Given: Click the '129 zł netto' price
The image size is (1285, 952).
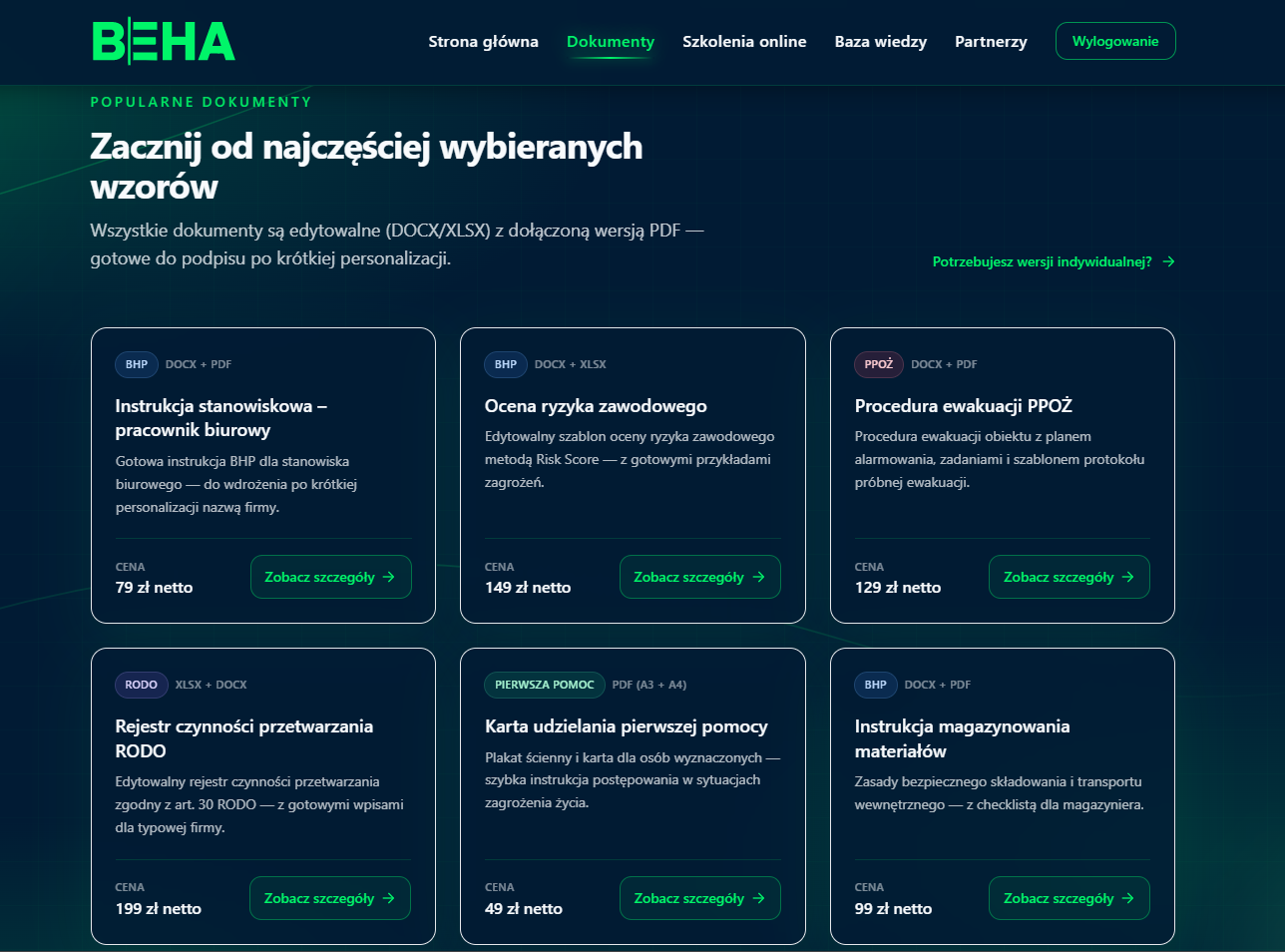Looking at the screenshot, I should pos(898,588).
